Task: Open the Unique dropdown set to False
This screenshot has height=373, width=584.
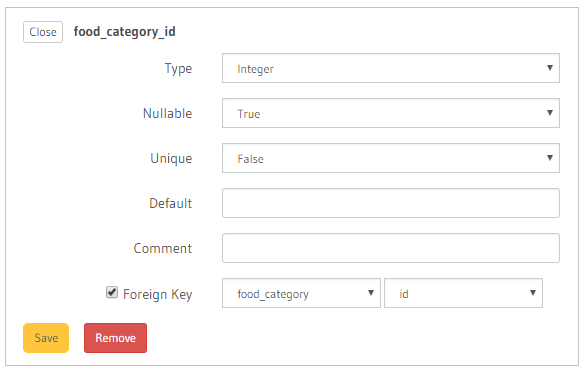Action: point(391,158)
